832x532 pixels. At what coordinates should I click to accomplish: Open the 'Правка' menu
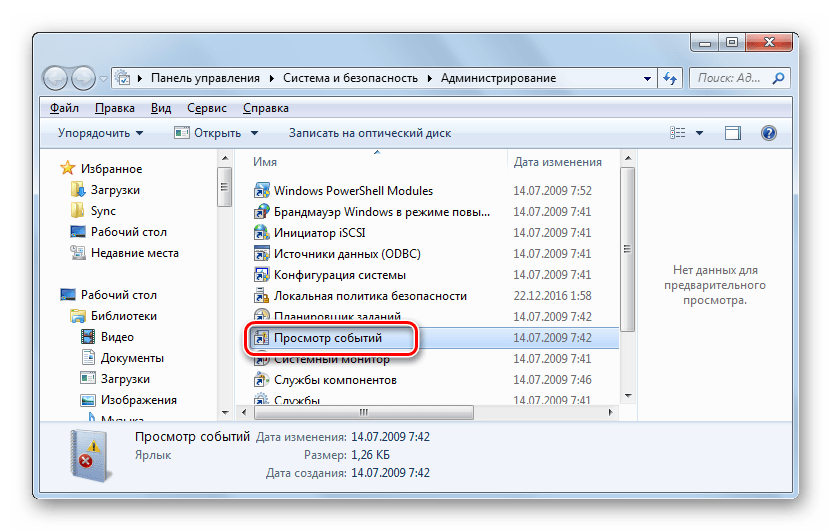coord(115,108)
